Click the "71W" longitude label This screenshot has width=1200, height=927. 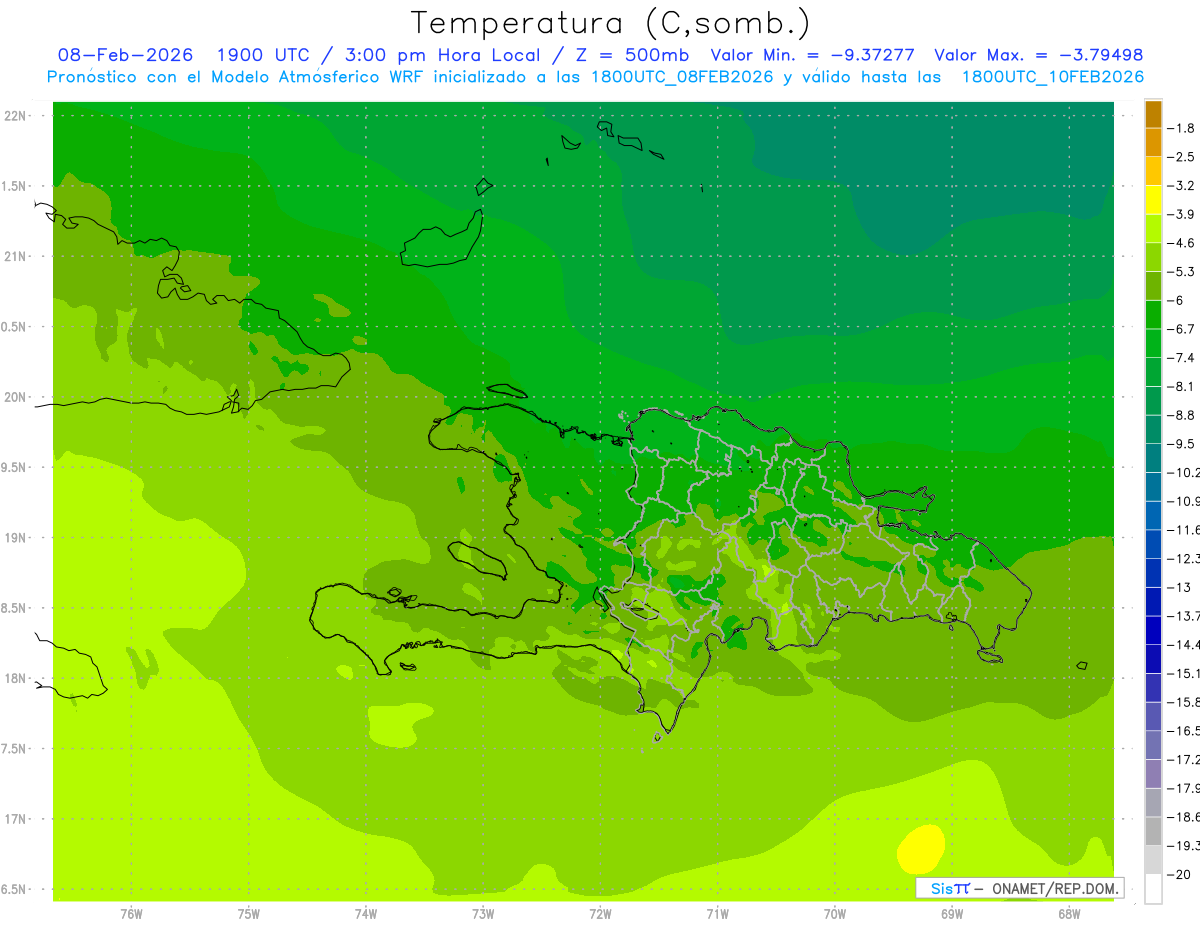(x=717, y=914)
